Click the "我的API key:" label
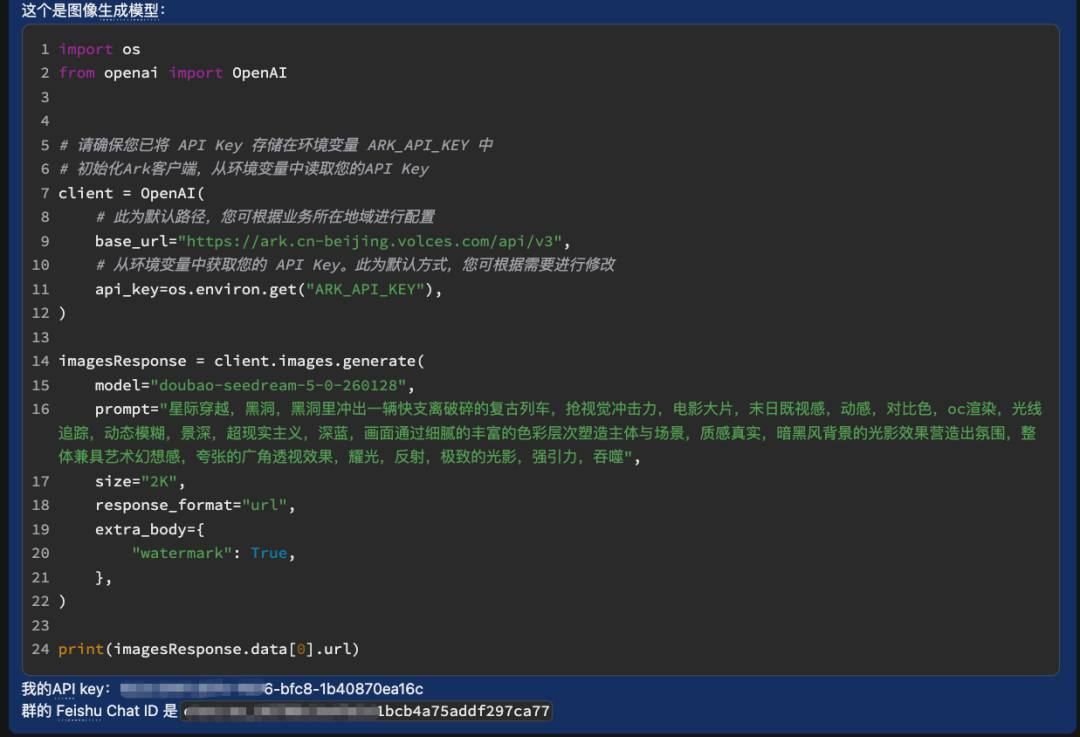The image size is (1080, 737). coord(65,689)
